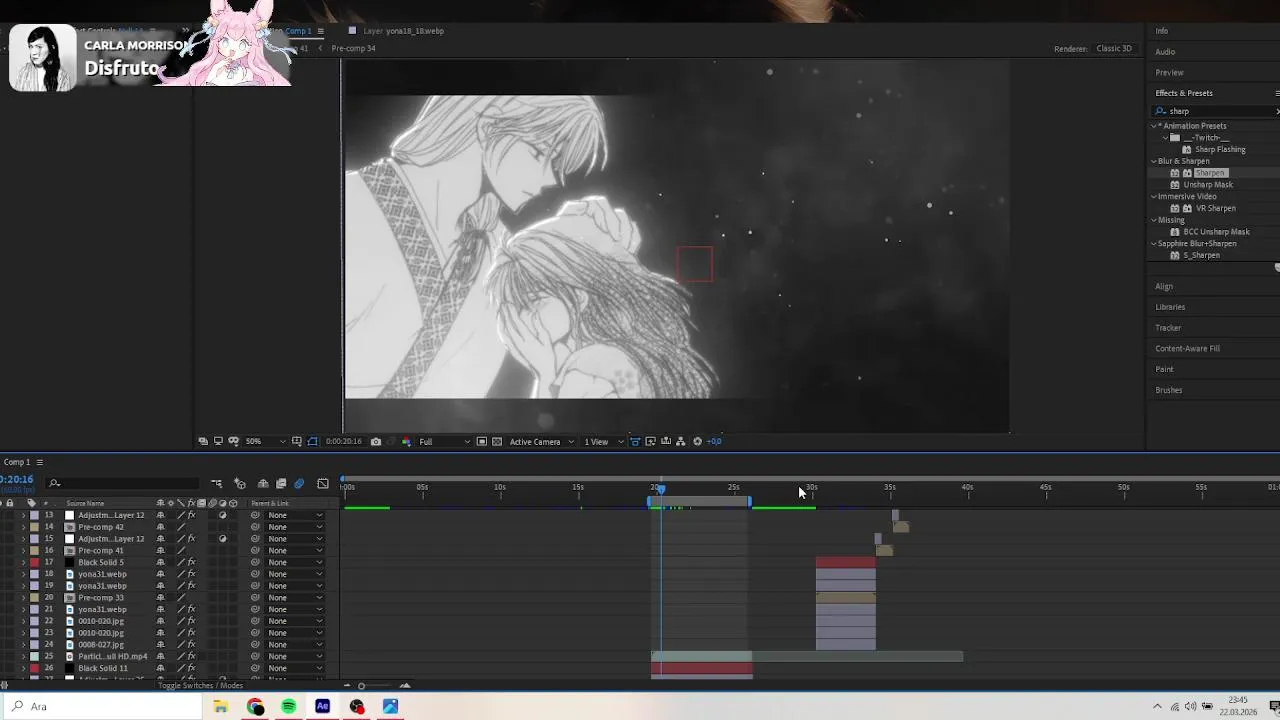Enable Frame Blending for the composition
Screen dimensions: 1280x720
281,484
